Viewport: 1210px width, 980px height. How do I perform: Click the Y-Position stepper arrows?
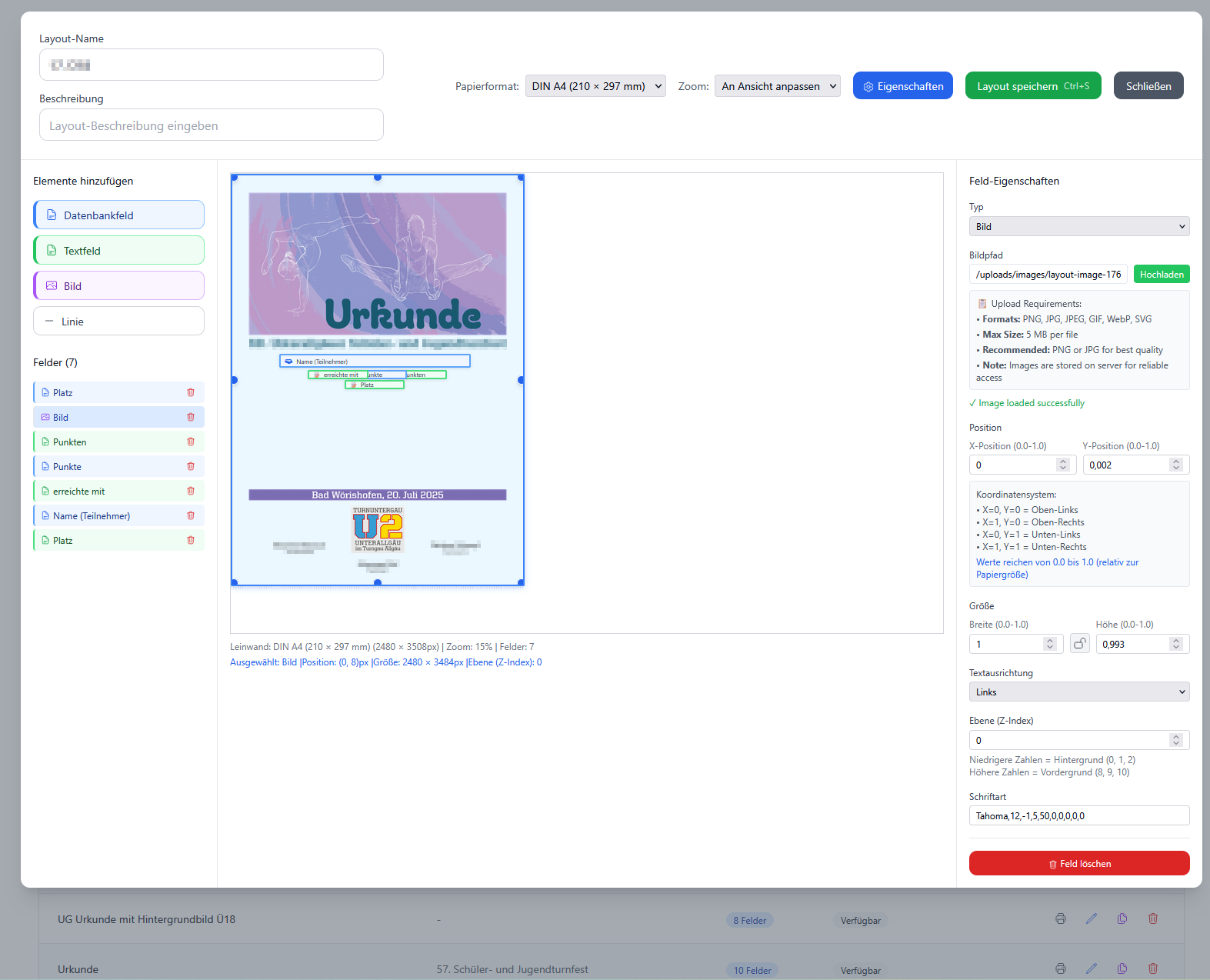click(x=1176, y=465)
